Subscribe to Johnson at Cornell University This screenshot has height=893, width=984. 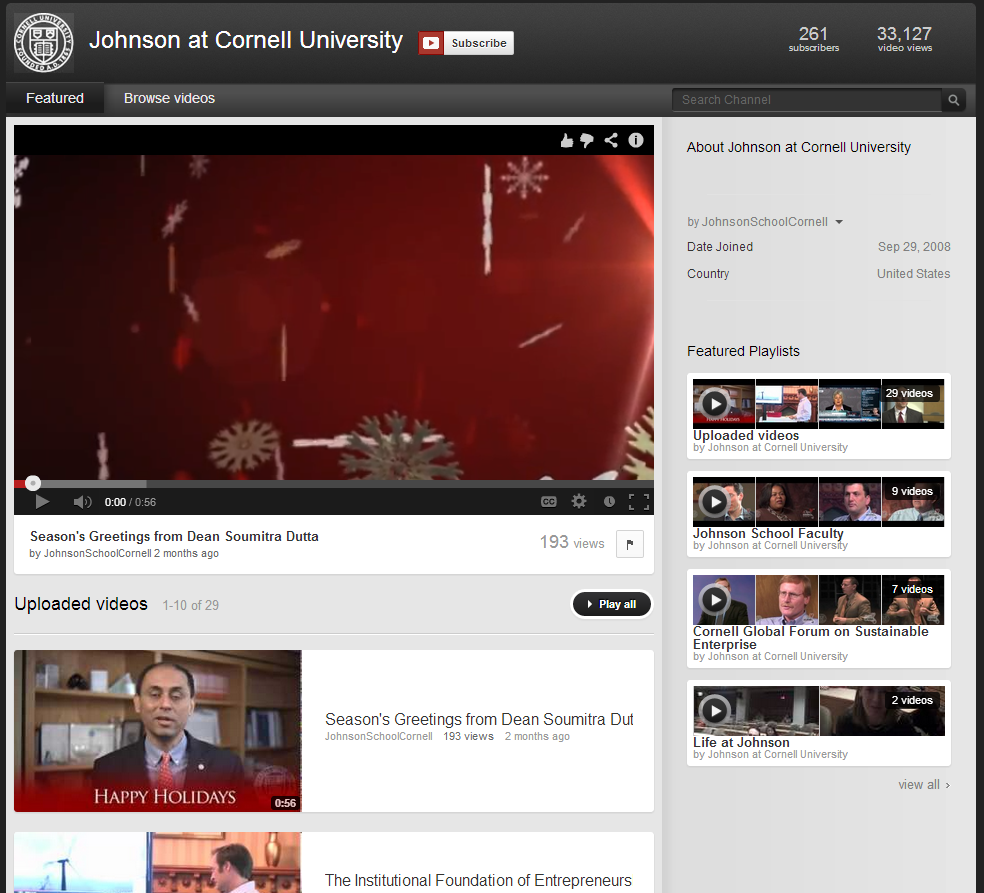pyautogui.click(x=479, y=43)
